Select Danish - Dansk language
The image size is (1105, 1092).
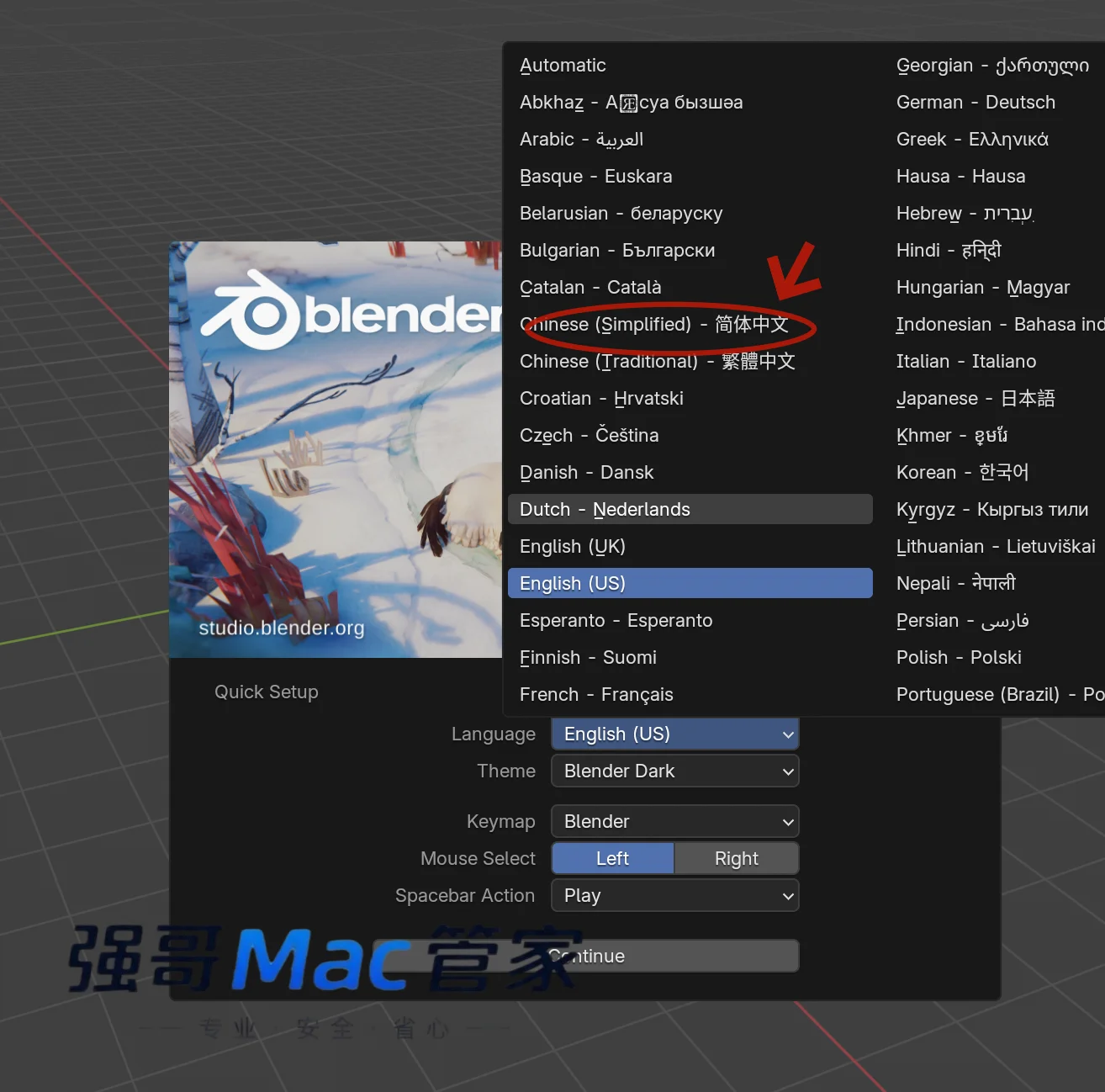click(x=690, y=472)
